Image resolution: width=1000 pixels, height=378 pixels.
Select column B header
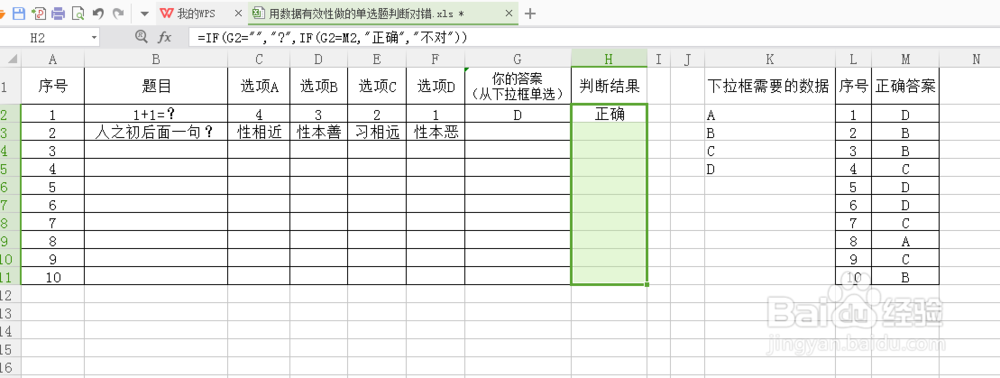click(x=156, y=59)
